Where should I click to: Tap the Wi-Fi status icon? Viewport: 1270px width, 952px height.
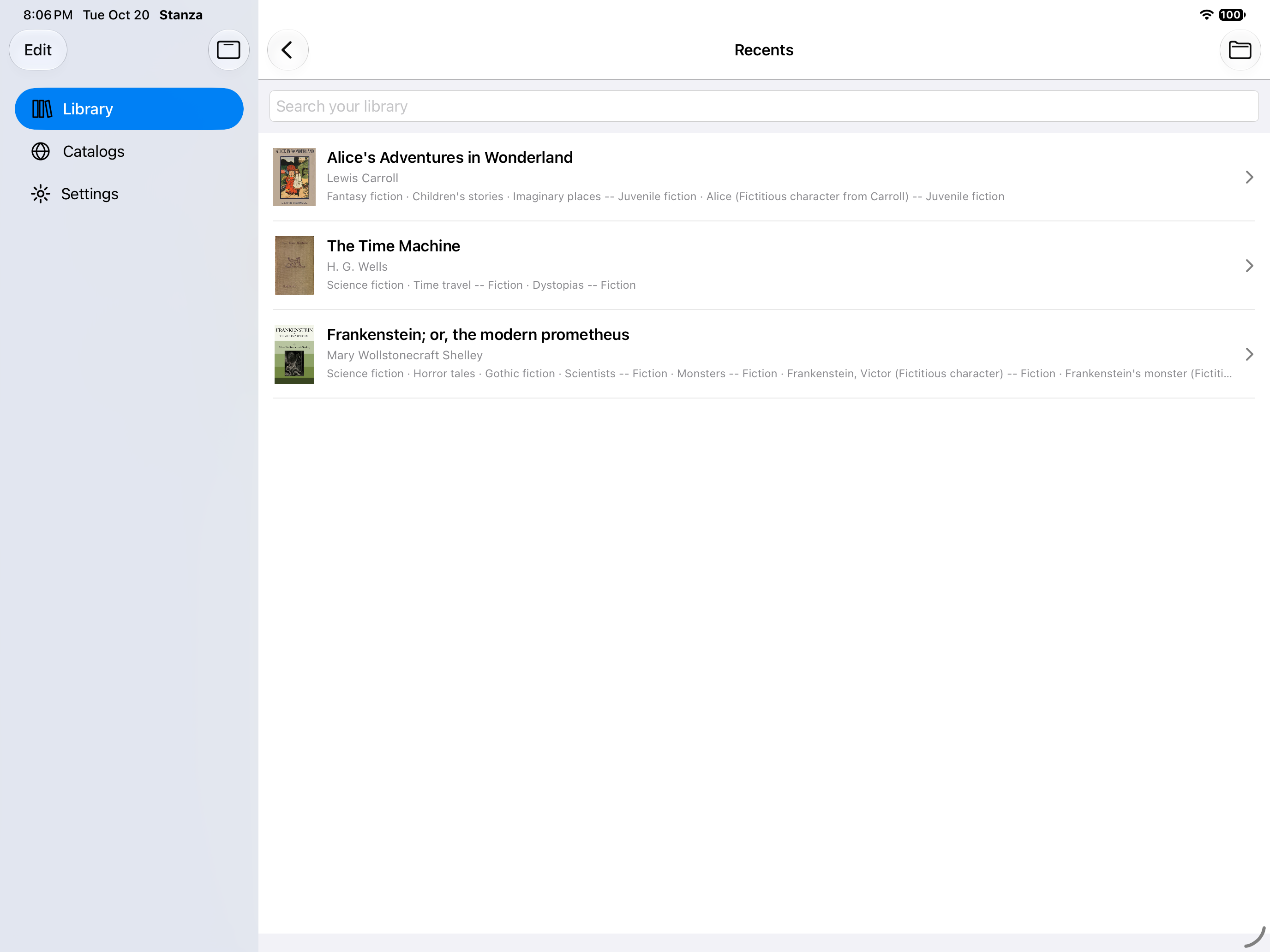click(1206, 15)
